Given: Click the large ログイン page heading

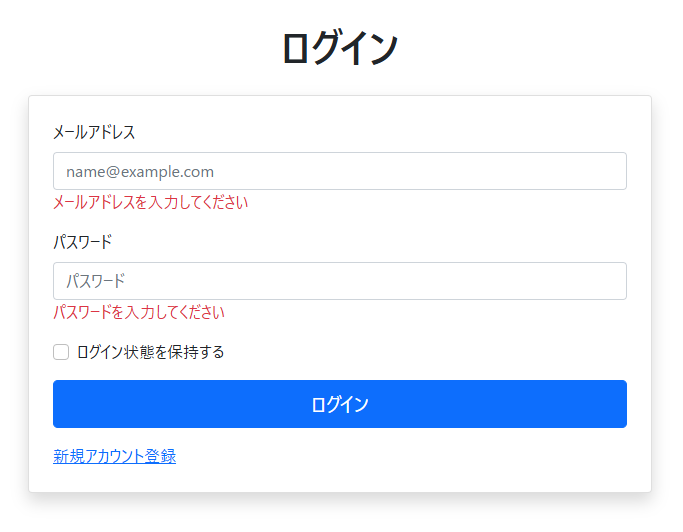Looking at the screenshot, I should click(340, 48).
